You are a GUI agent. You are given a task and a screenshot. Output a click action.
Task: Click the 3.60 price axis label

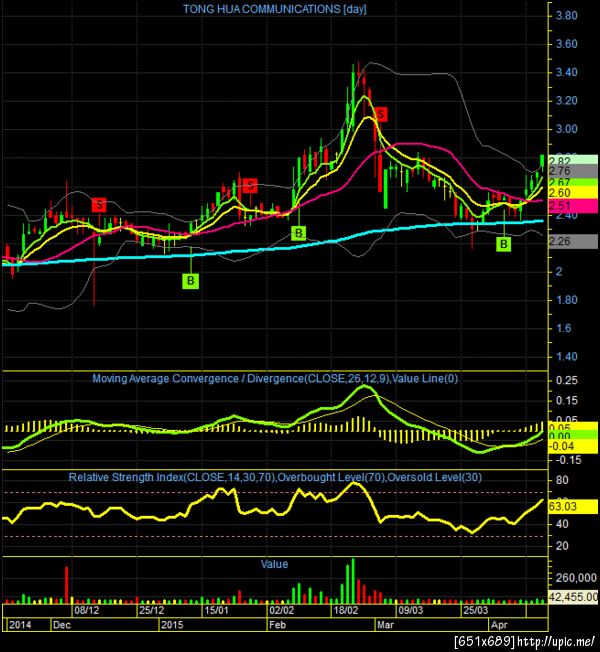click(x=566, y=44)
